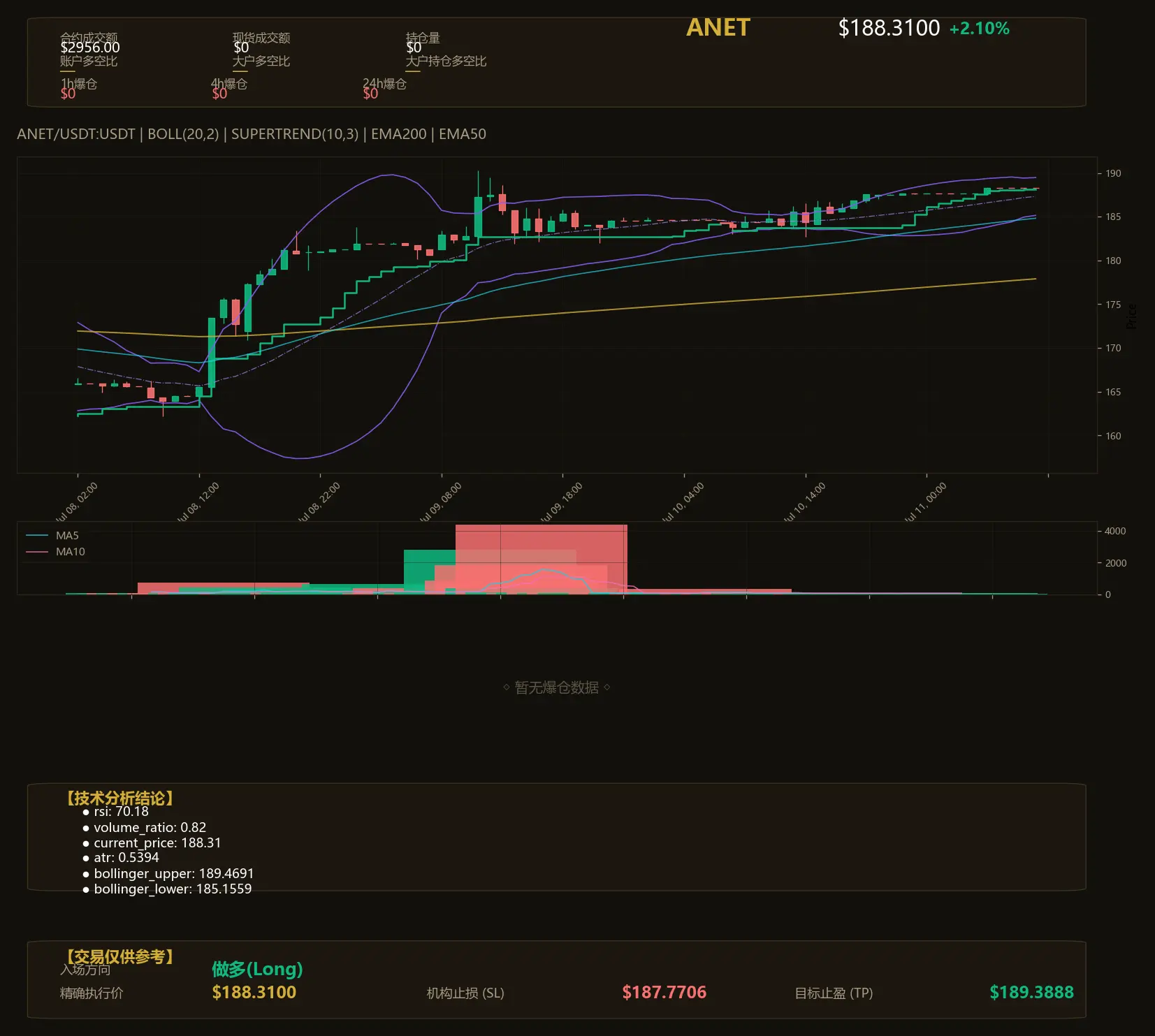1155x1036 pixels.
Task: Click the 【技术分析结论】 heading
Action: [120, 798]
